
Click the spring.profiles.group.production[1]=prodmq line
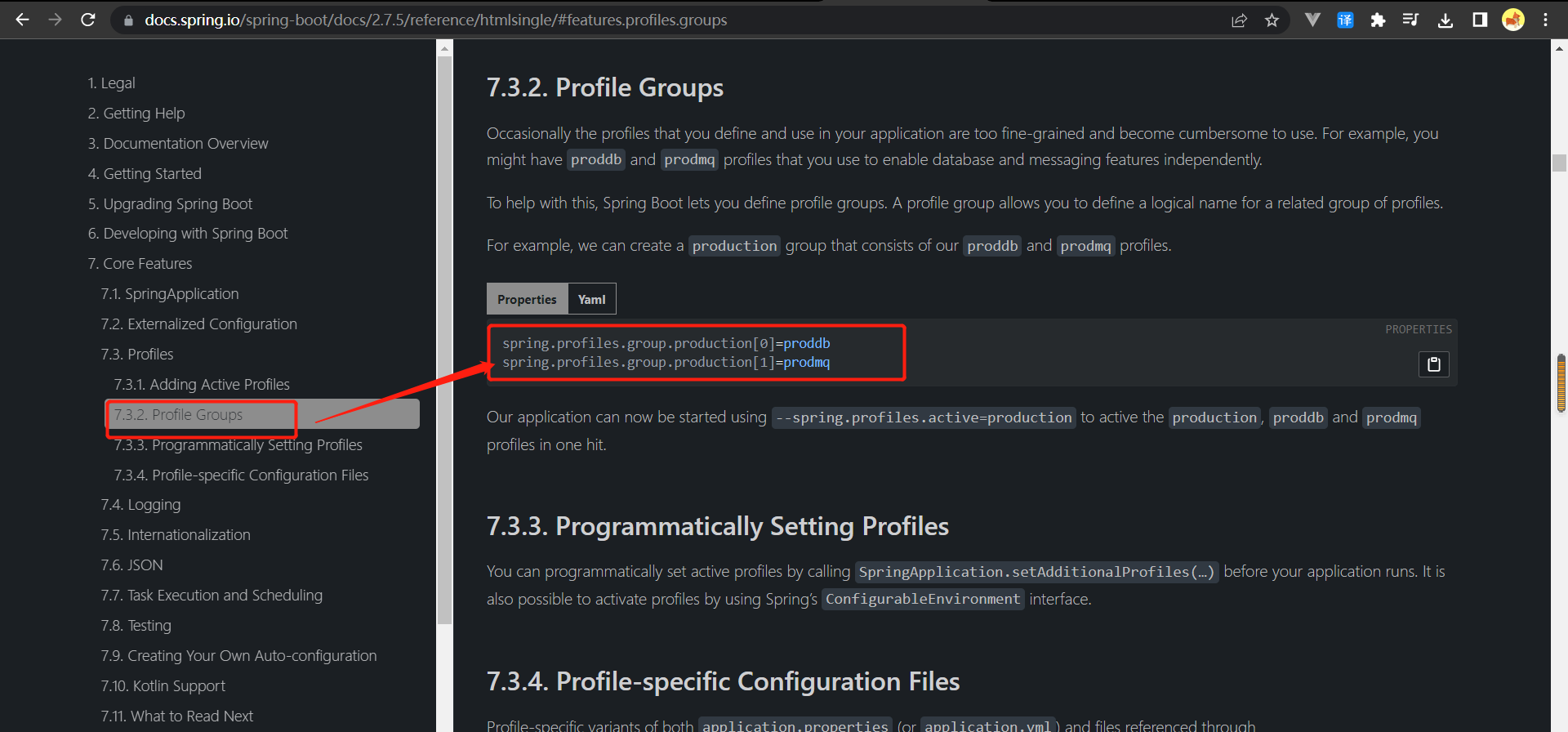pyautogui.click(x=666, y=362)
